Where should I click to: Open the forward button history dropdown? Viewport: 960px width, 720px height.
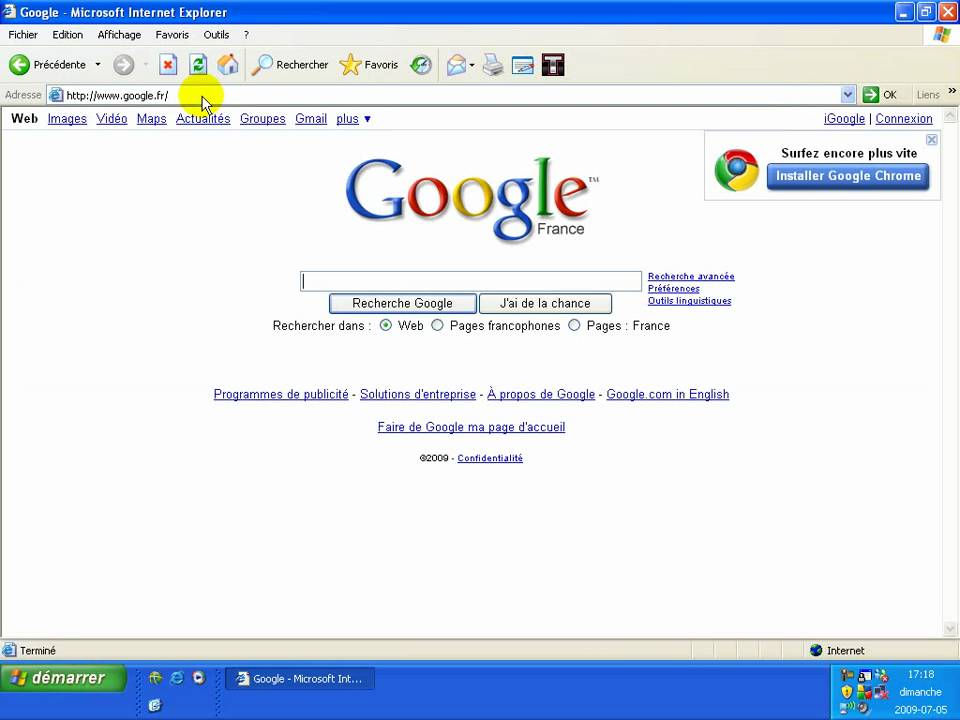pos(146,64)
